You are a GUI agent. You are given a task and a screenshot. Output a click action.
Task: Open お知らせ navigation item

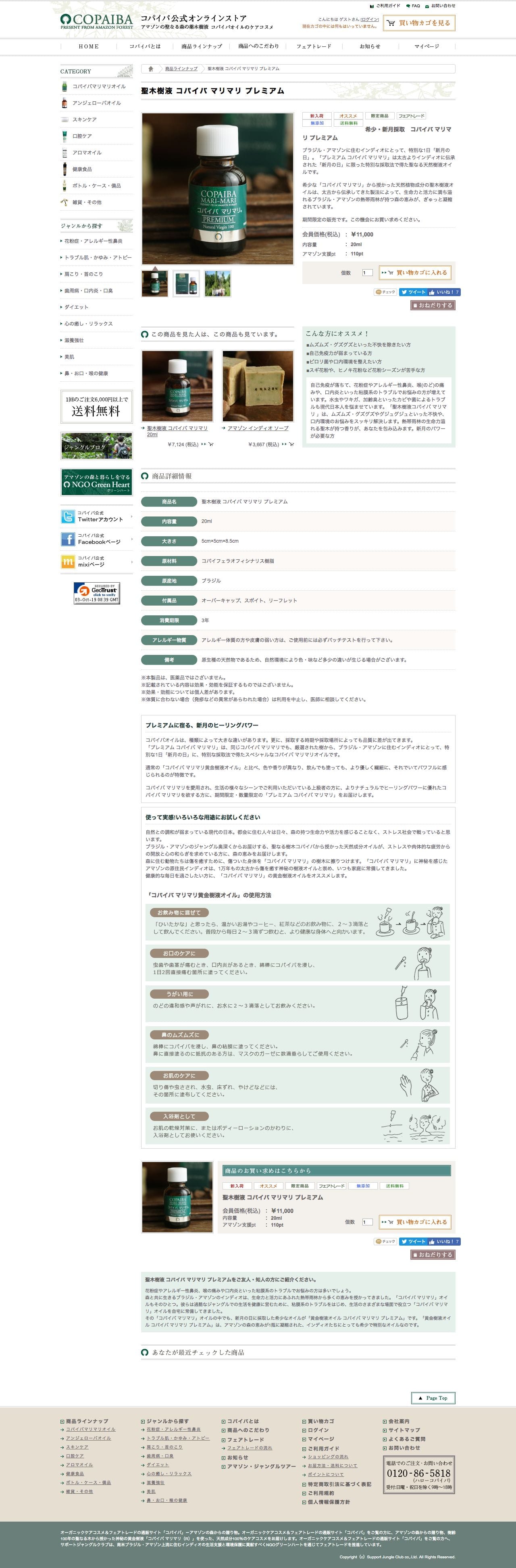tap(370, 46)
